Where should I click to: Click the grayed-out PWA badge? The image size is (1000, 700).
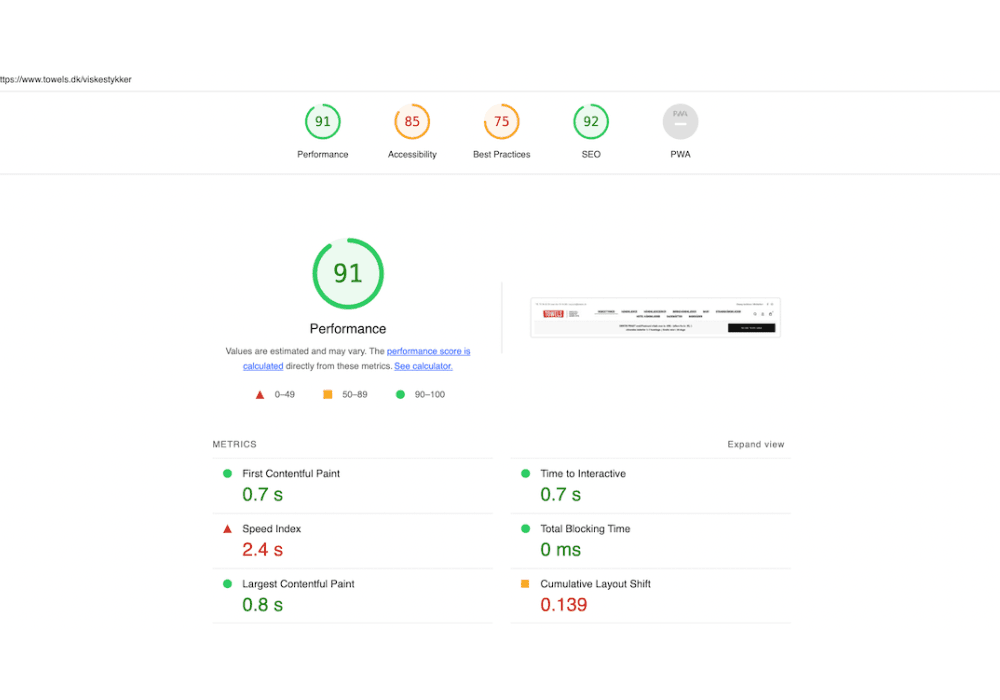(x=680, y=121)
